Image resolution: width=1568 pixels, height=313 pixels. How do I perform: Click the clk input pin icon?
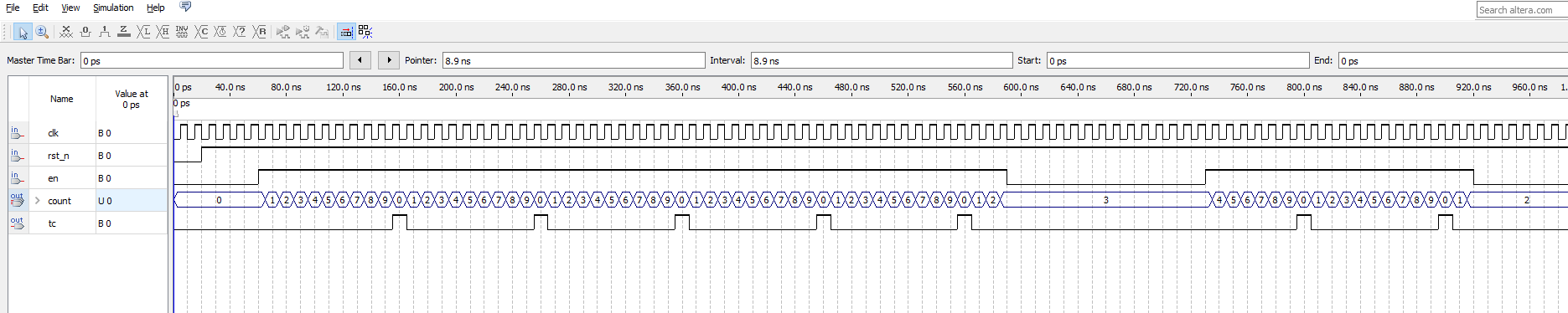click(18, 133)
